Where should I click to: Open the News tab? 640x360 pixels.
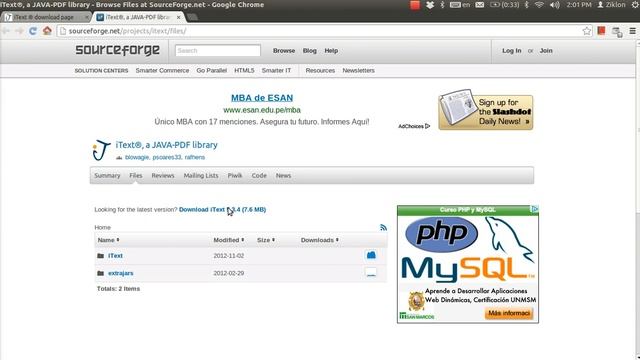pos(283,176)
